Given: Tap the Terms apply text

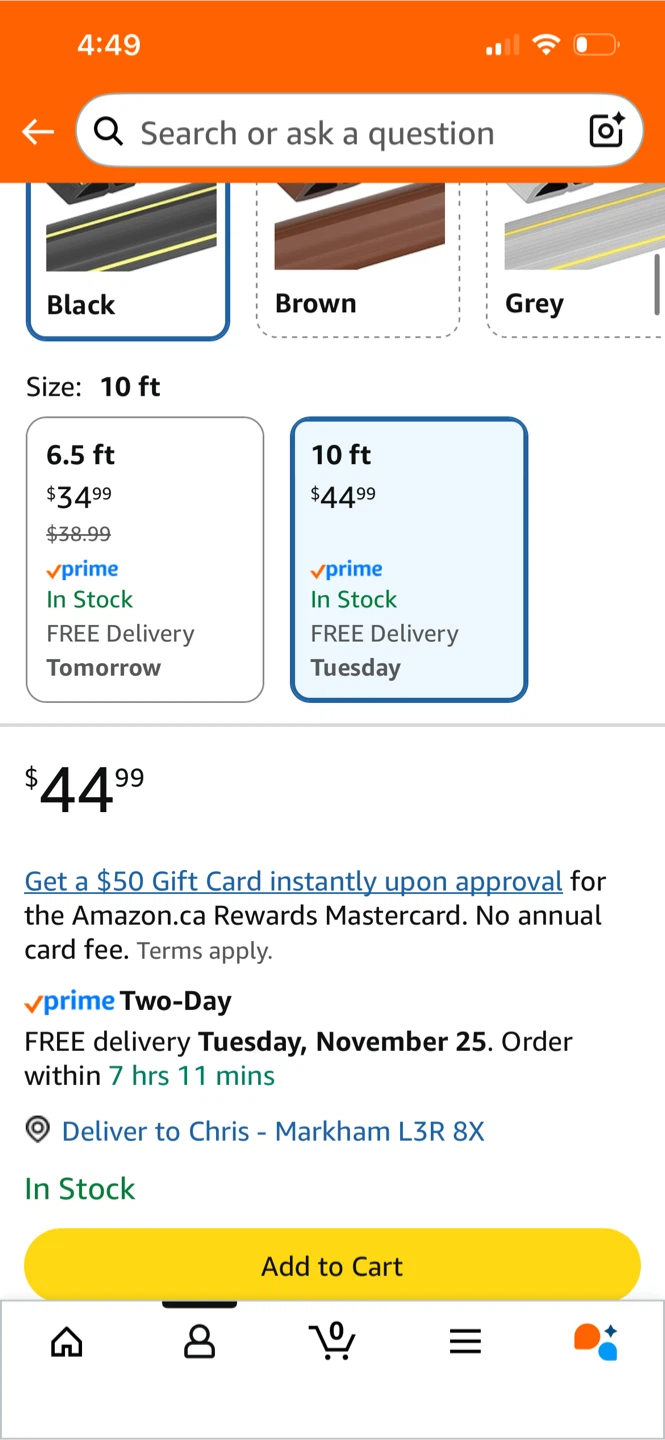Looking at the screenshot, I should 204,951.
